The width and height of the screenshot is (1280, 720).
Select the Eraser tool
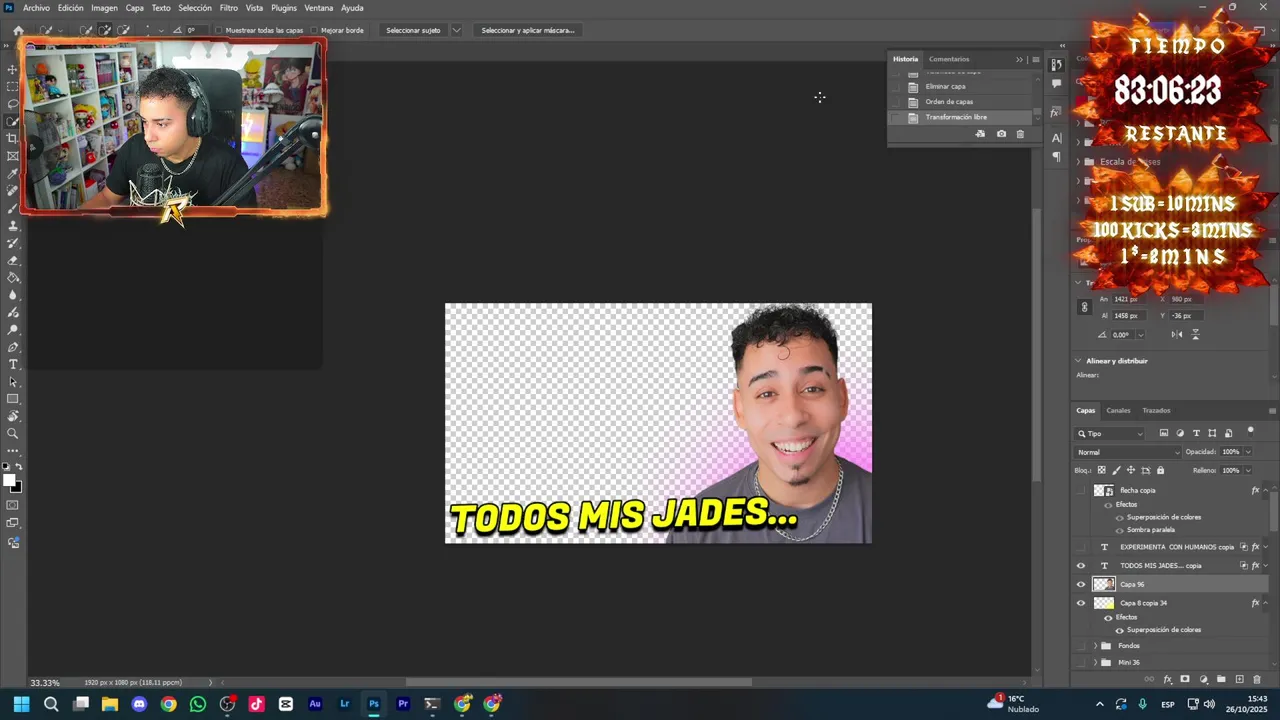pos(13,260)
